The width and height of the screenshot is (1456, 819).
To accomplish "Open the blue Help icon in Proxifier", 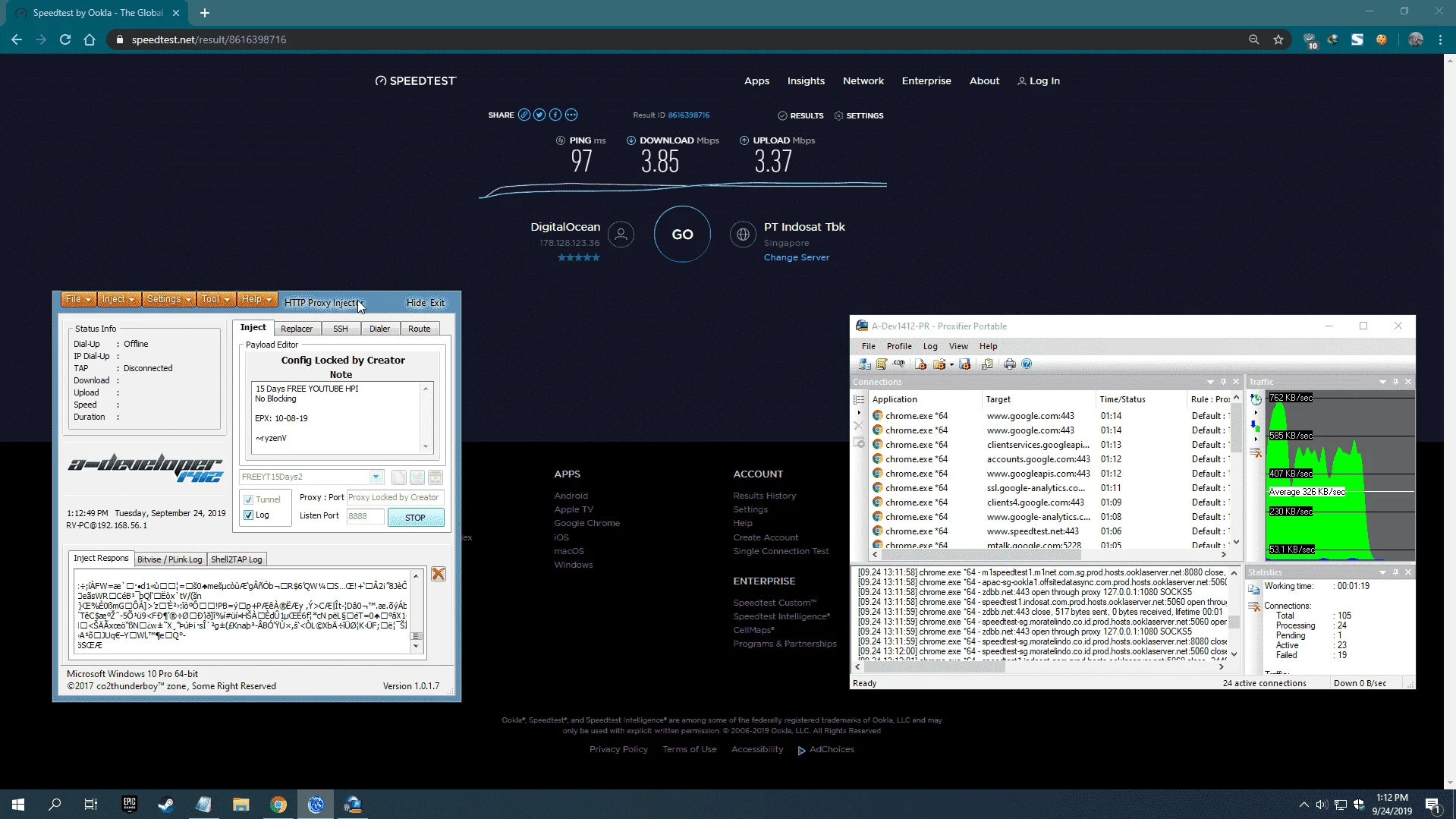I will tap(1027, 364).
